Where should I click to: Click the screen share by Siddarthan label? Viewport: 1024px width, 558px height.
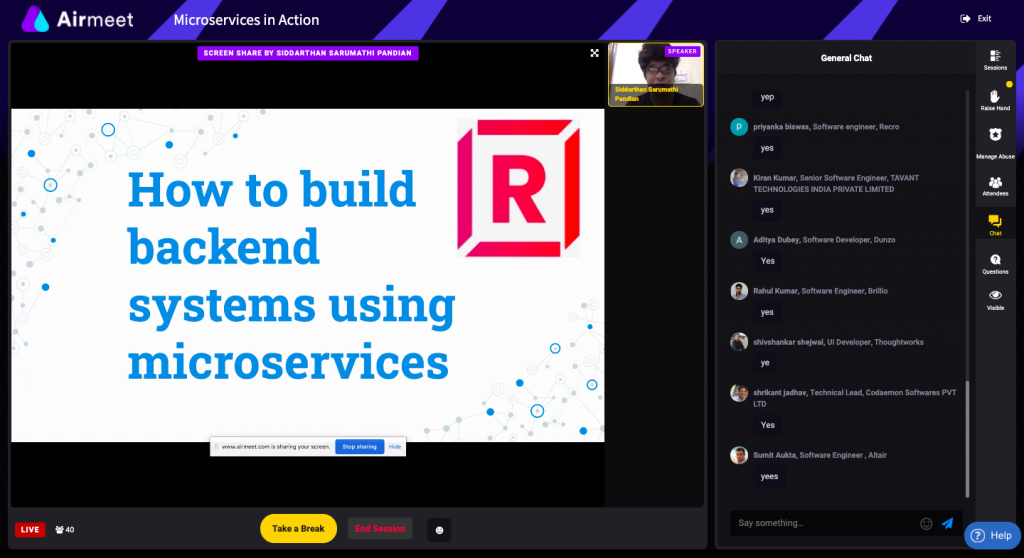pos(308,53)
